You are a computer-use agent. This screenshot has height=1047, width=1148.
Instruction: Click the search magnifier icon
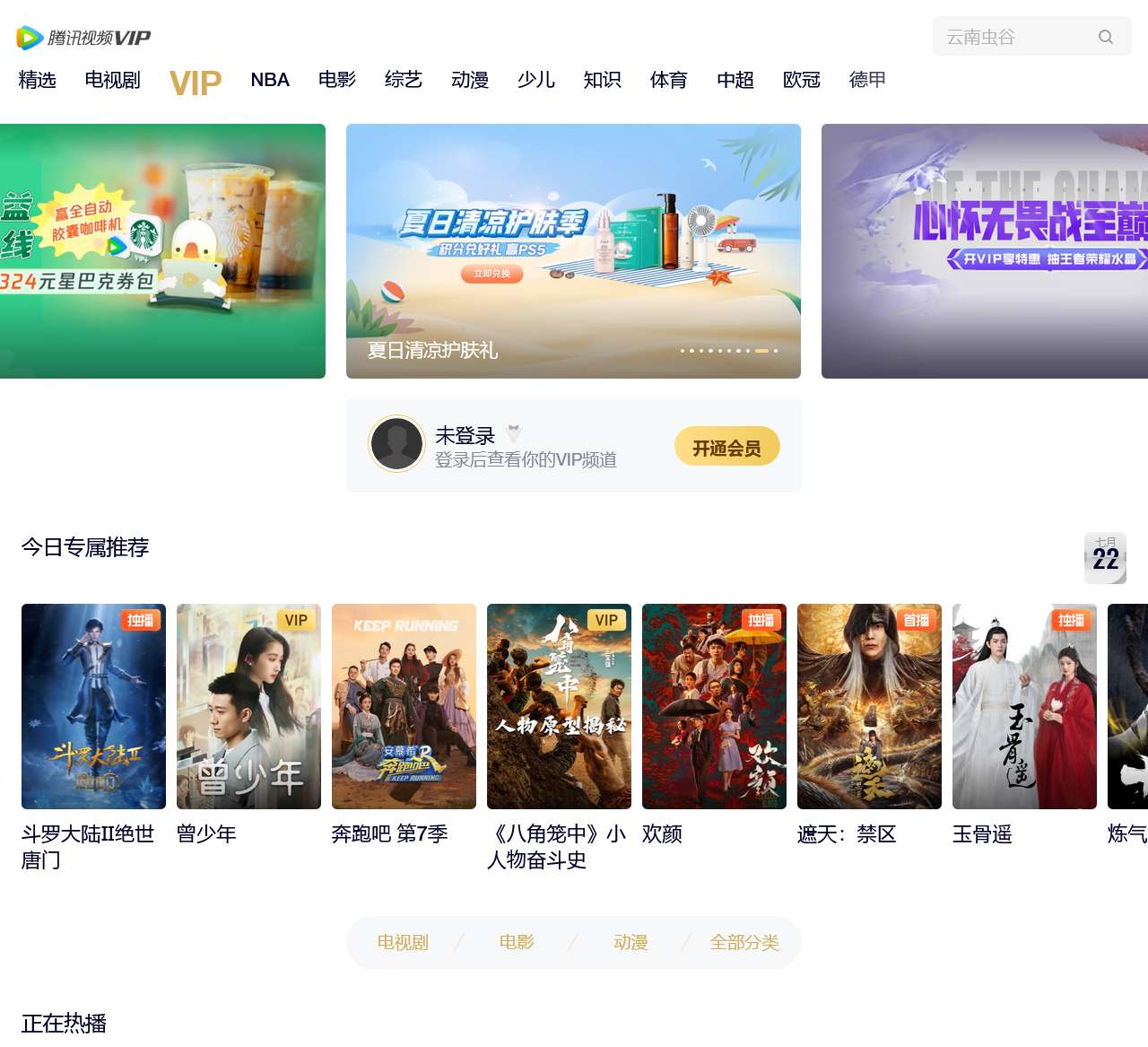pos(1106,37)
